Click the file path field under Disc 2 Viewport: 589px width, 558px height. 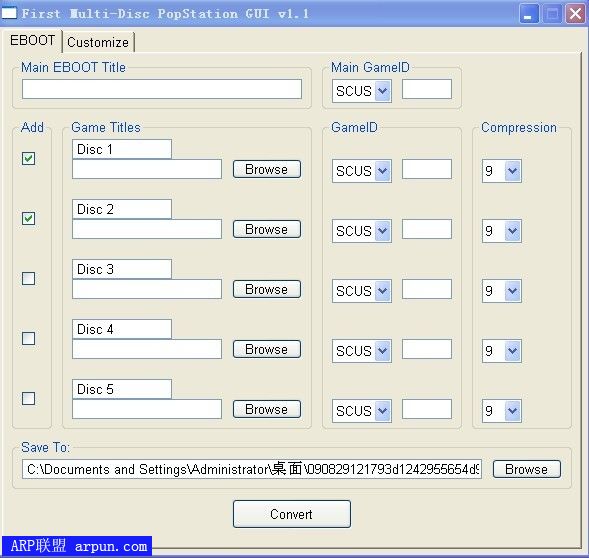(x=147, y=229)
